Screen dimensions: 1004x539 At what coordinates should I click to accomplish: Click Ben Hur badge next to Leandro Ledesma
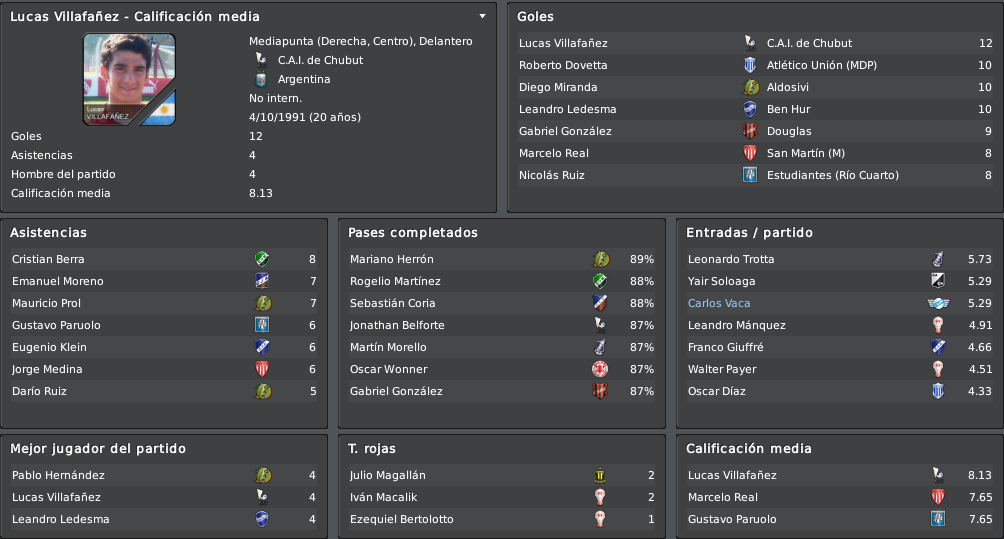[x=750, y=109]
